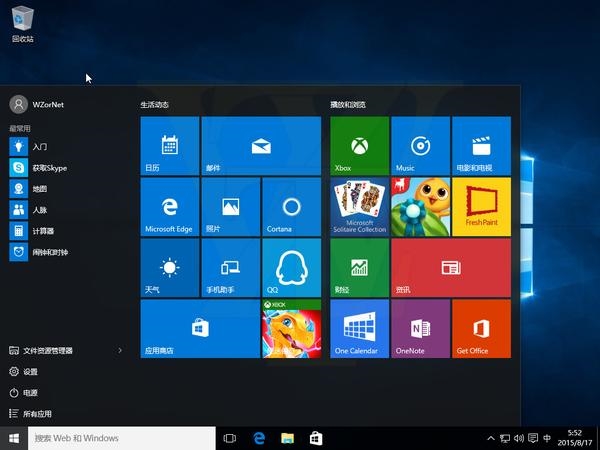Launch the One Calendar tile
Viewport: 600px width, 450px height.
[x=359, y=329]
